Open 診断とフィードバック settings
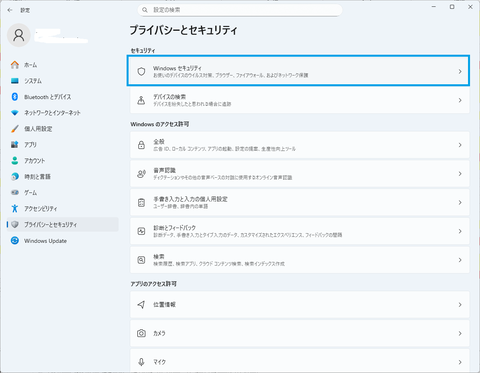The width and height of the screenshot is (480, 373). 300,231
